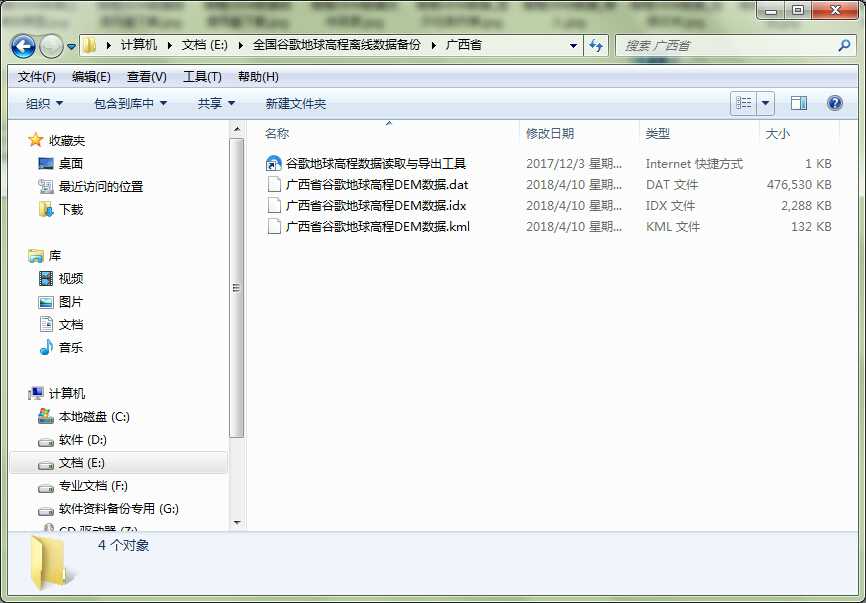Select shortcut 谷歌地球高程数据读取与导出工具
866x603 pixels.
tap(376, 163)
